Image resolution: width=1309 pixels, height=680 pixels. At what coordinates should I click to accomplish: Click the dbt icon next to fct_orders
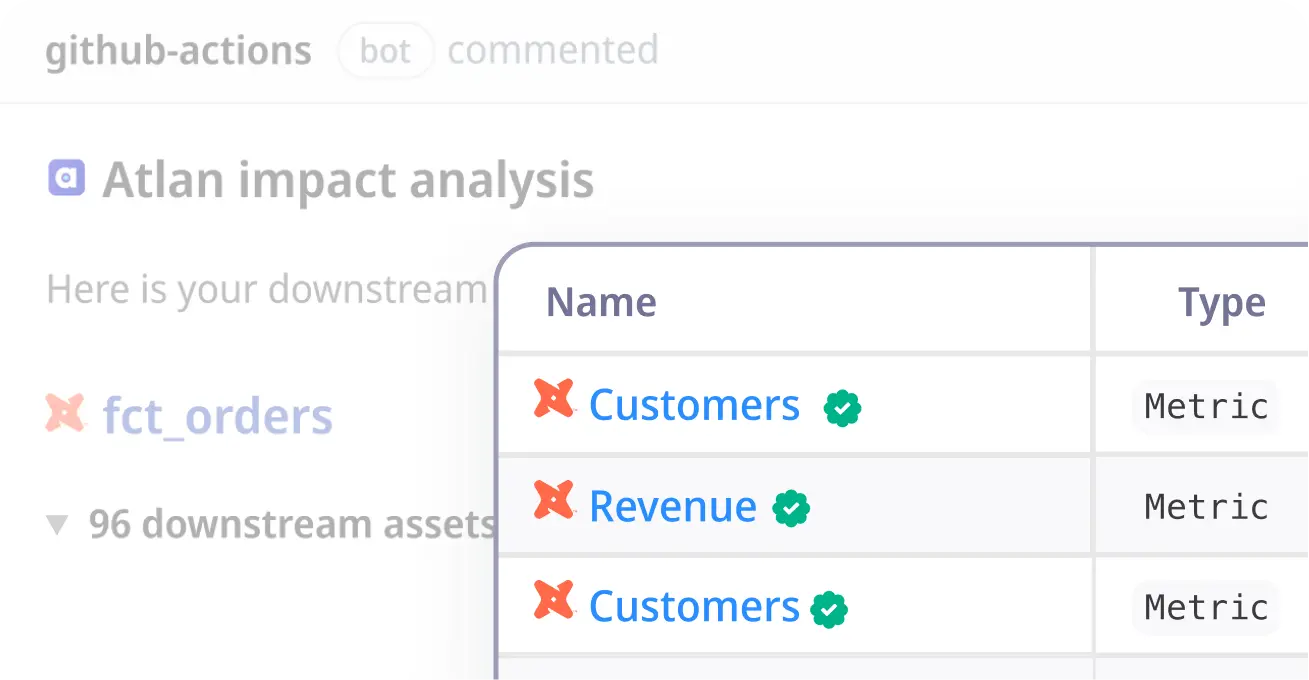click(66, 413)
